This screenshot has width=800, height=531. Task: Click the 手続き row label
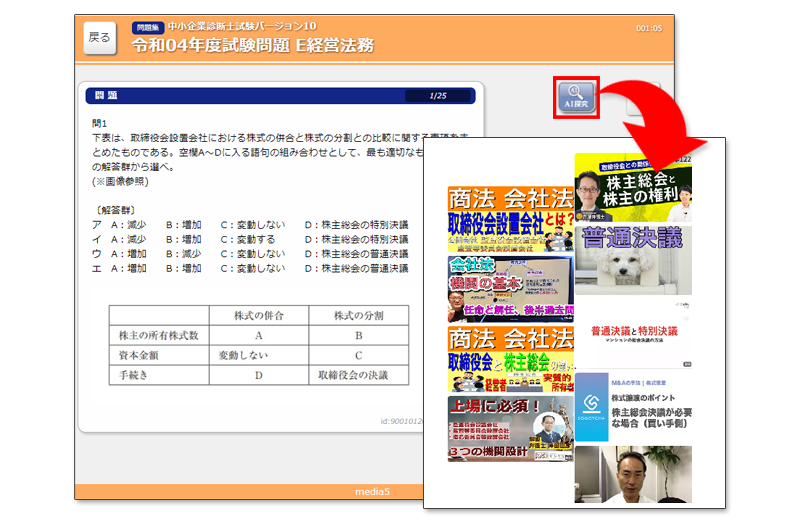[159, 375]
